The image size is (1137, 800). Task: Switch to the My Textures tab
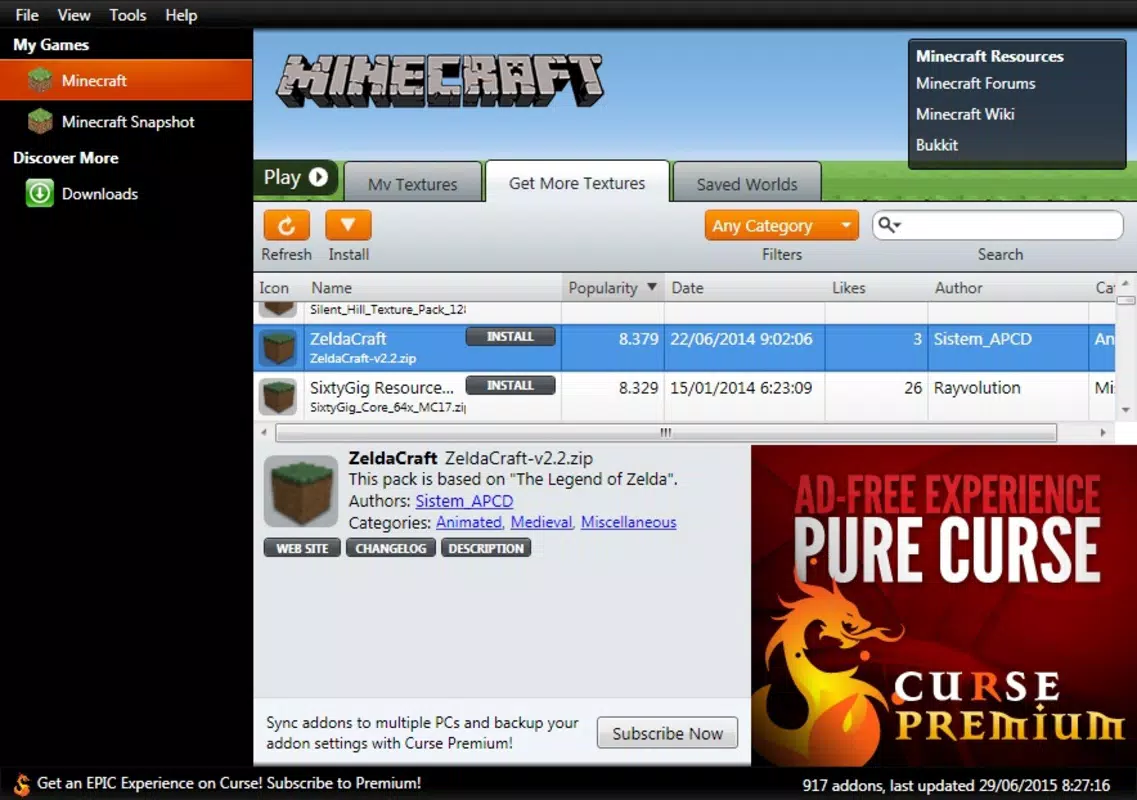click(x=413, y=183)
